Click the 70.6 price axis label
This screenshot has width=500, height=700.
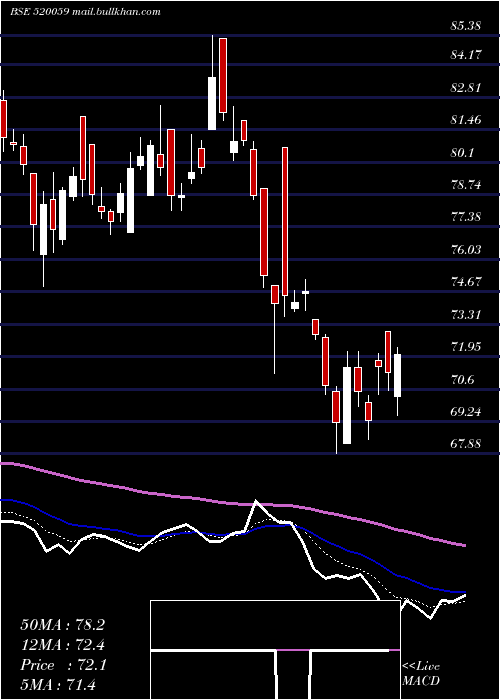coord(462,379)
